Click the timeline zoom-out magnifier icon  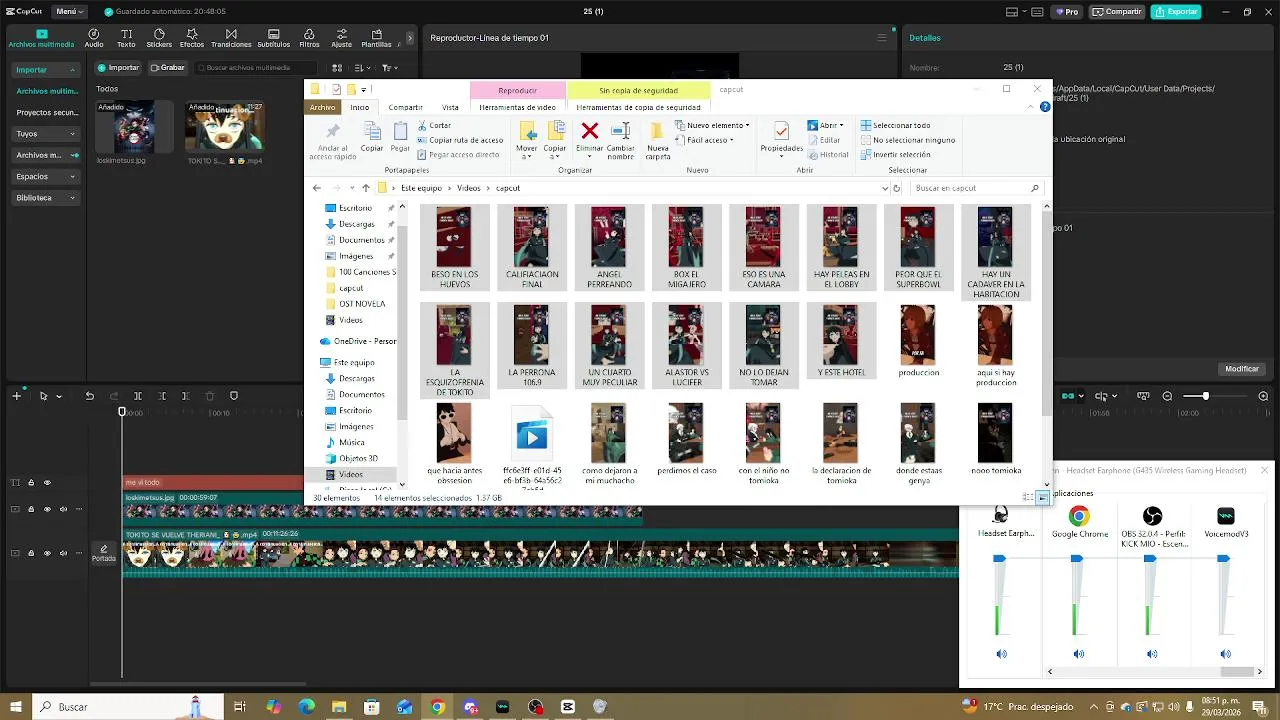tap(1167, 396)
